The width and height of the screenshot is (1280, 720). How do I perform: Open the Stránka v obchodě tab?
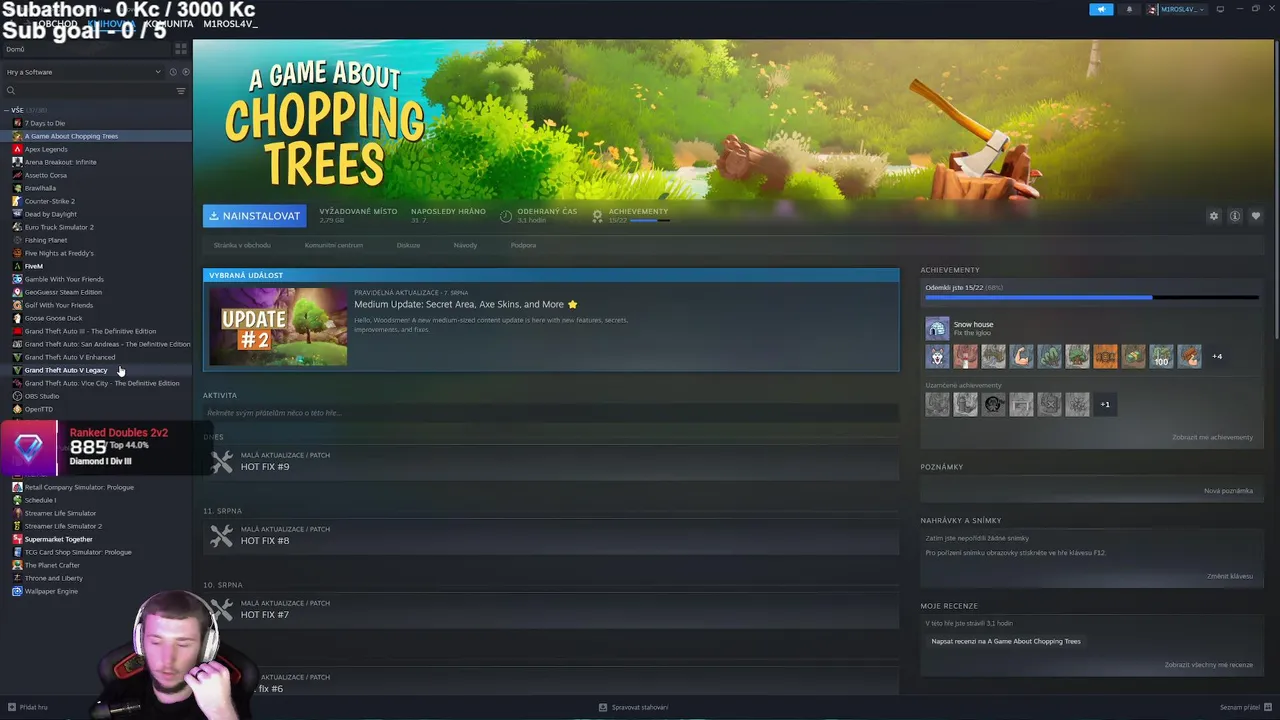242,245
